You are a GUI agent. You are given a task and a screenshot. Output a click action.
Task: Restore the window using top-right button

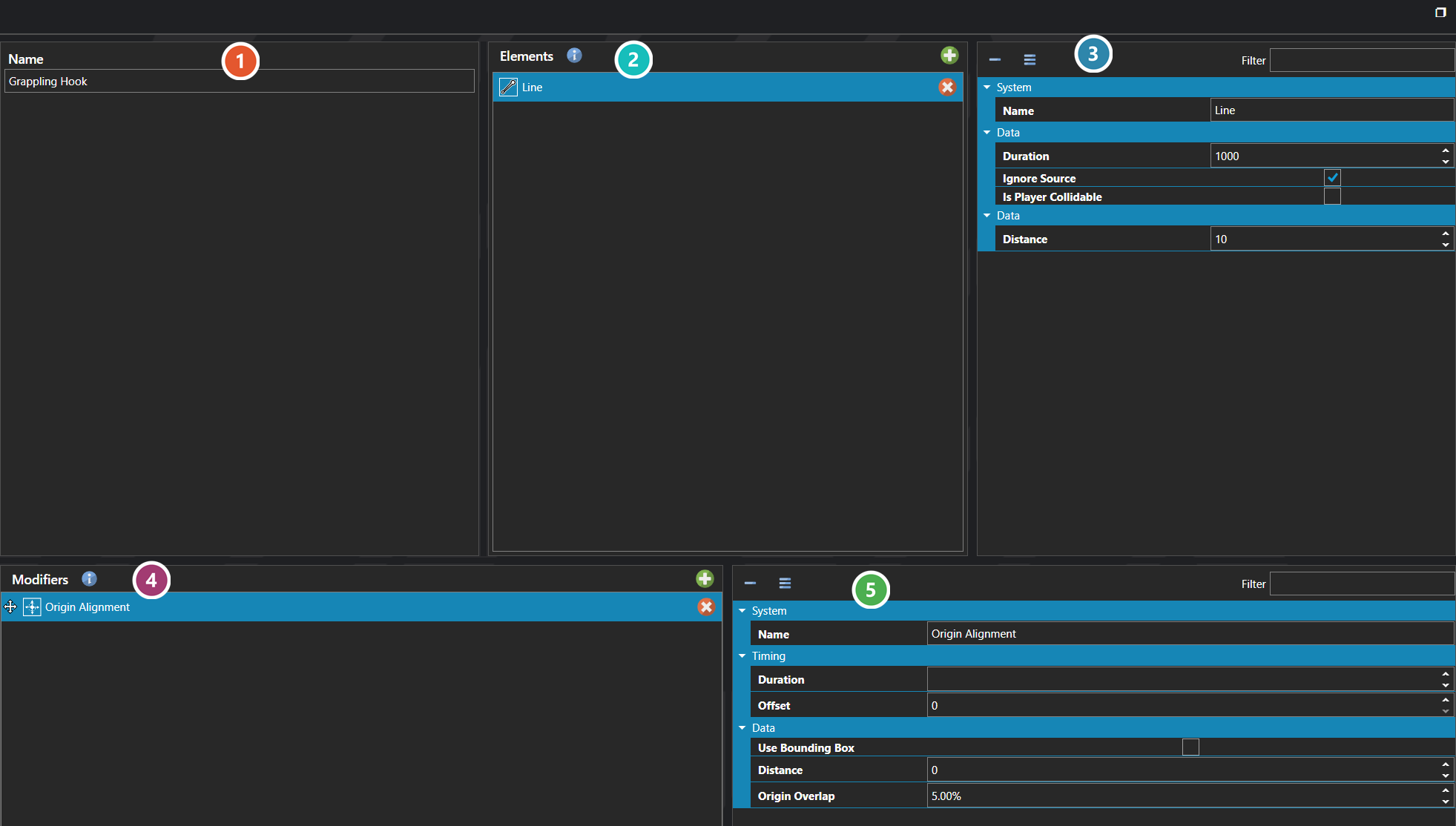(x=1440, y=13)
